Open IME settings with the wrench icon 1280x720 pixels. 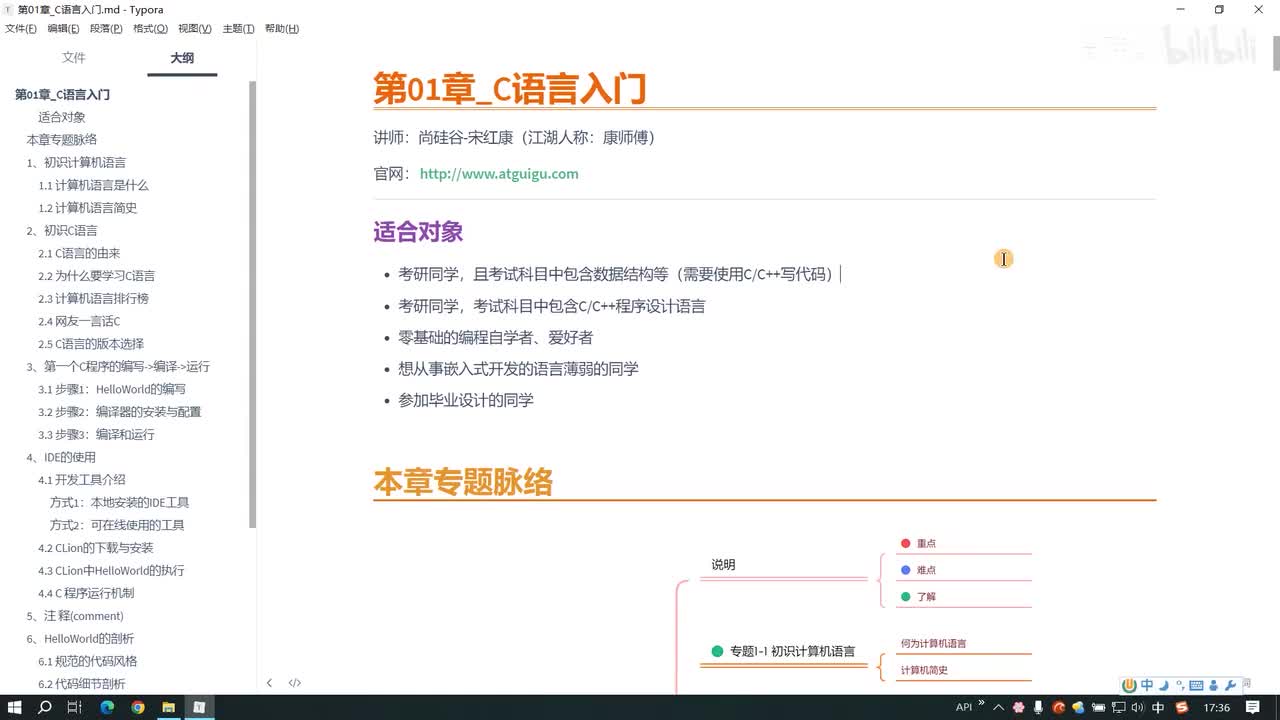(x=1231, y=685)
